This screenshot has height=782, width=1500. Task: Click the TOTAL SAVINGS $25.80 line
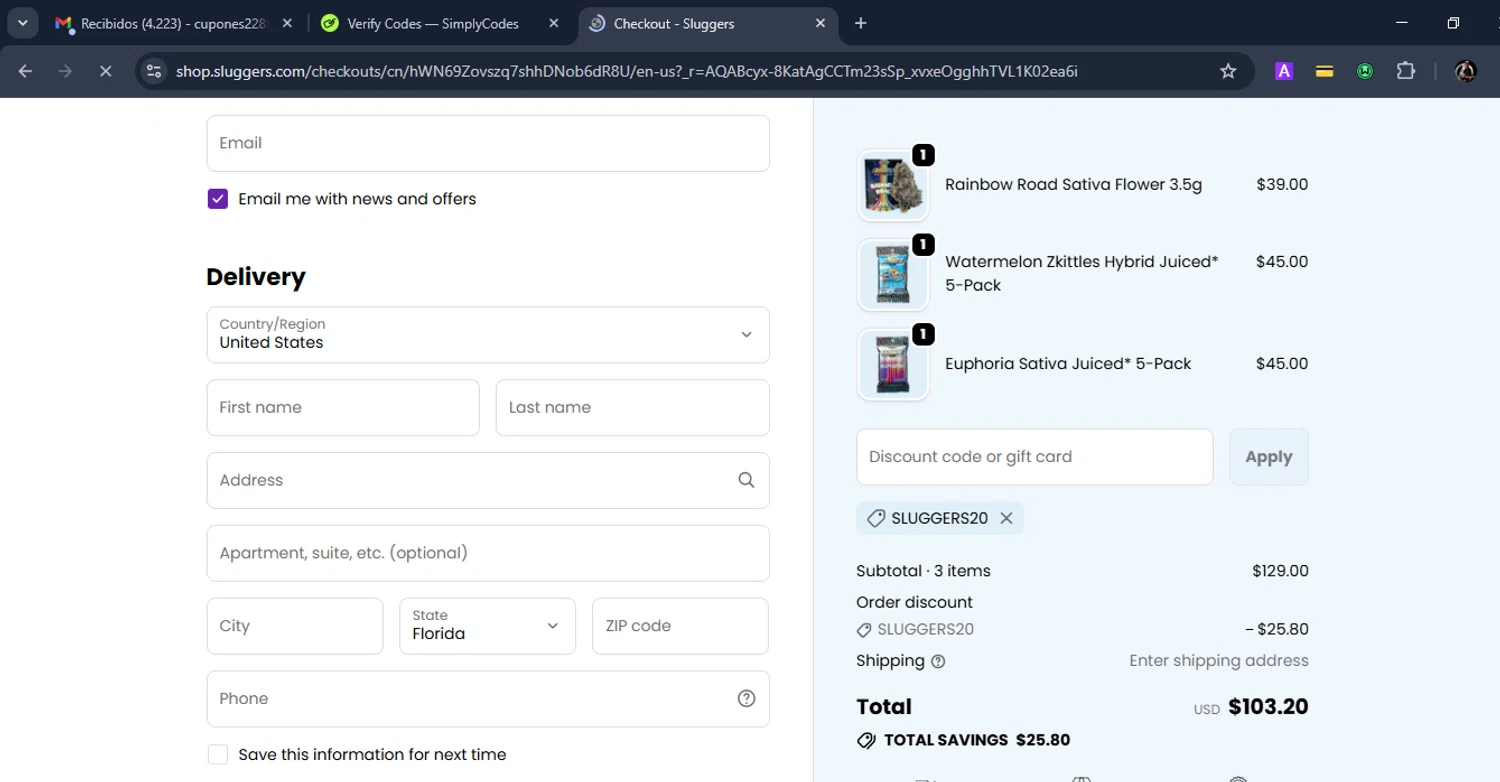click(x=964, y=741)
